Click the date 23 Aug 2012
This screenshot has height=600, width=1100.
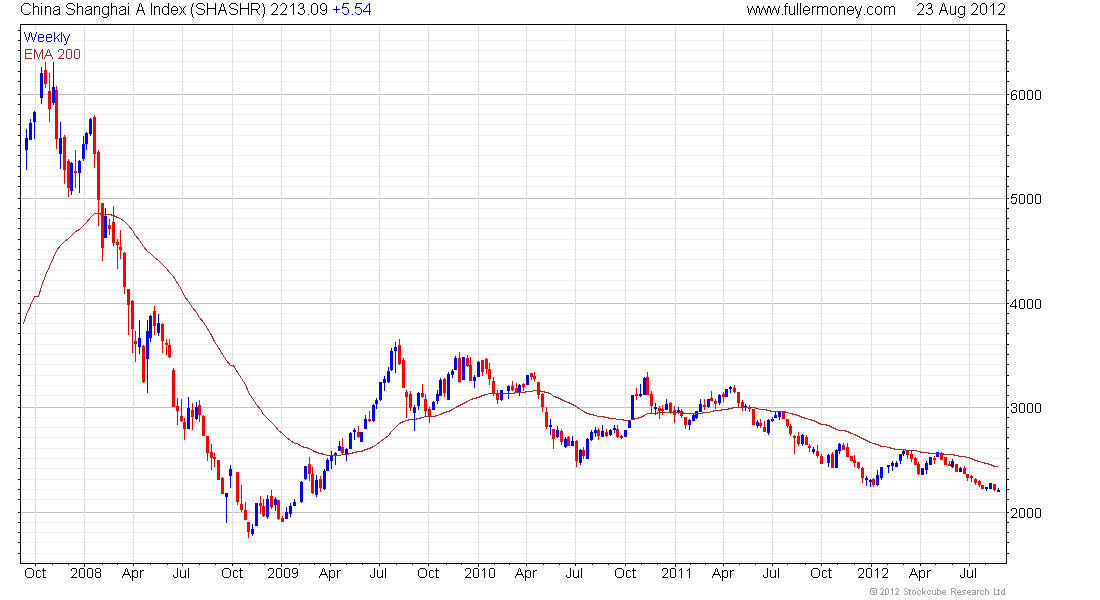960,10
